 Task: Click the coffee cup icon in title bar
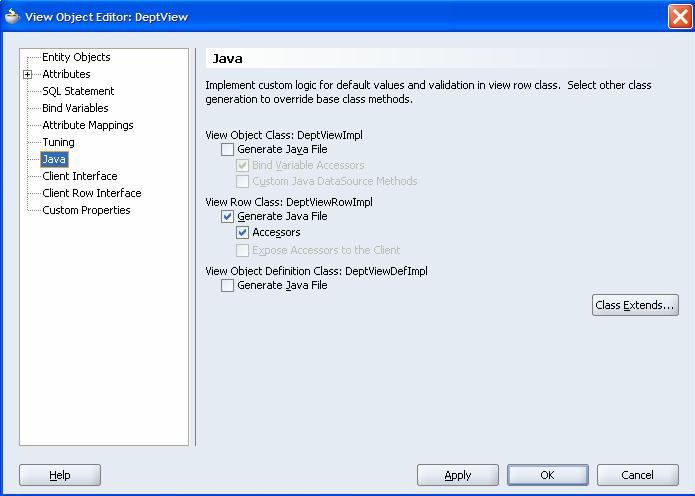pos(12,16)
